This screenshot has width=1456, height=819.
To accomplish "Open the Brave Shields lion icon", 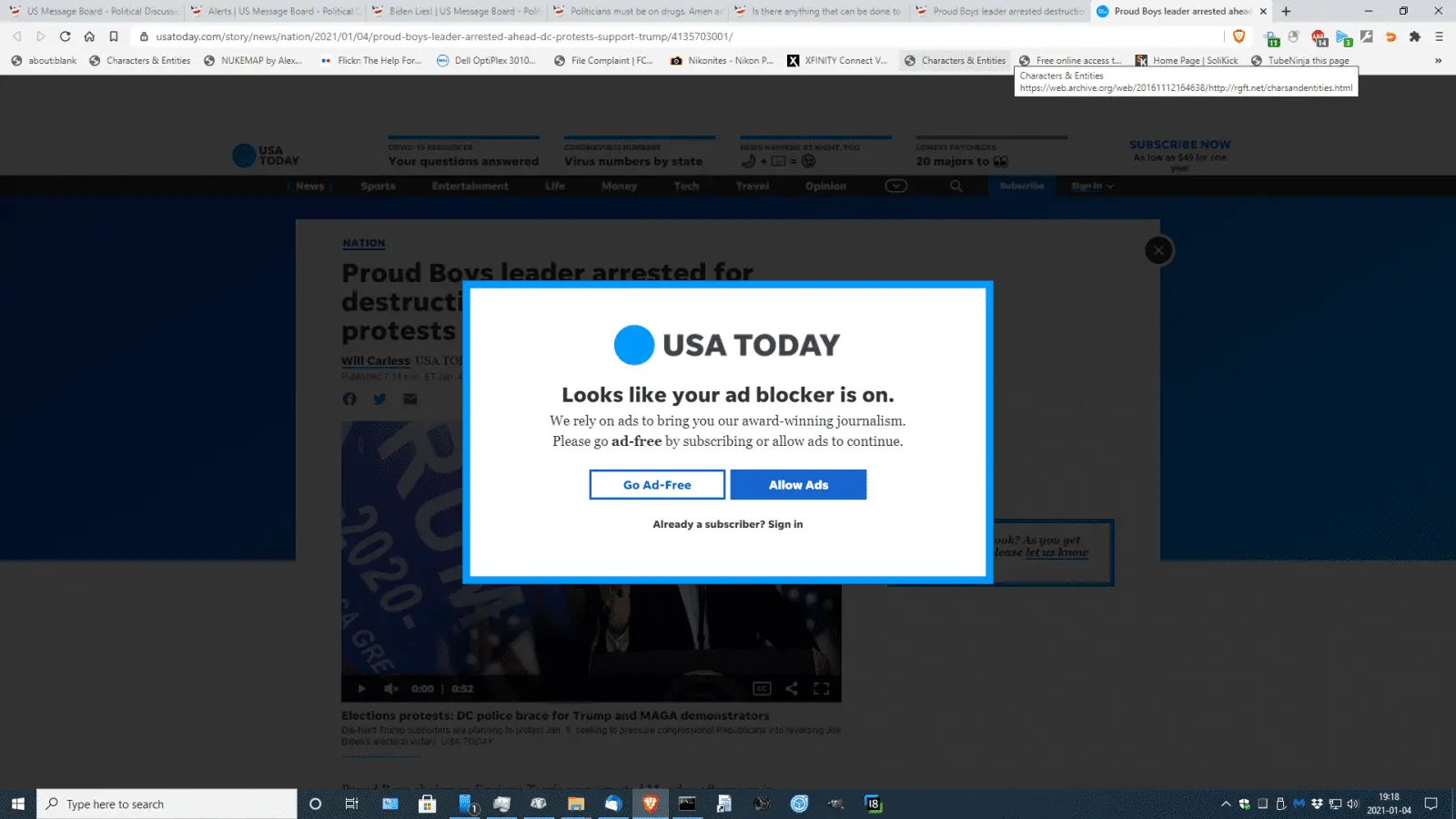I will [x=1239, y=36].
